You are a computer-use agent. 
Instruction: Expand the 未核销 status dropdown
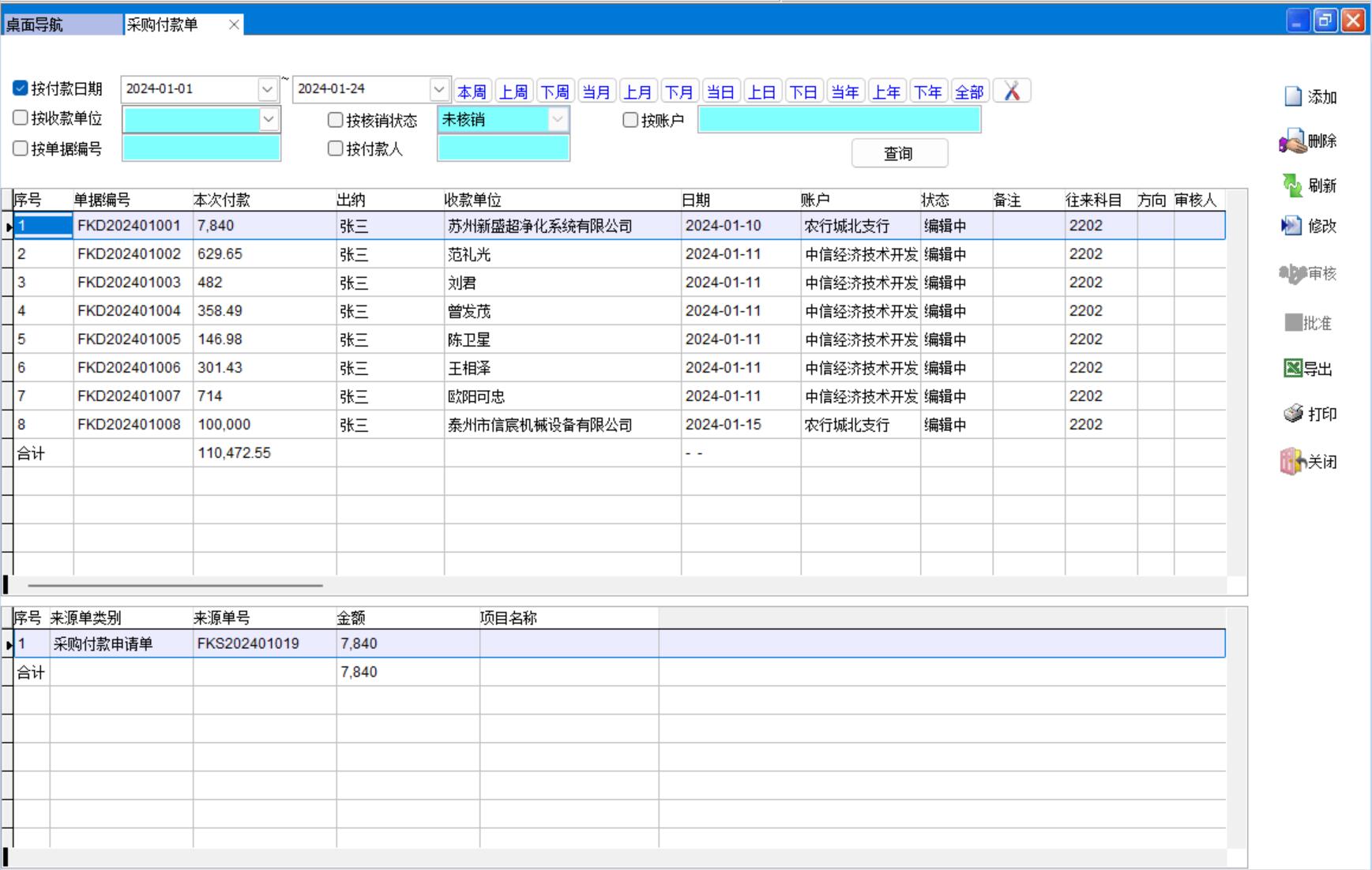[x=558, y=120]
